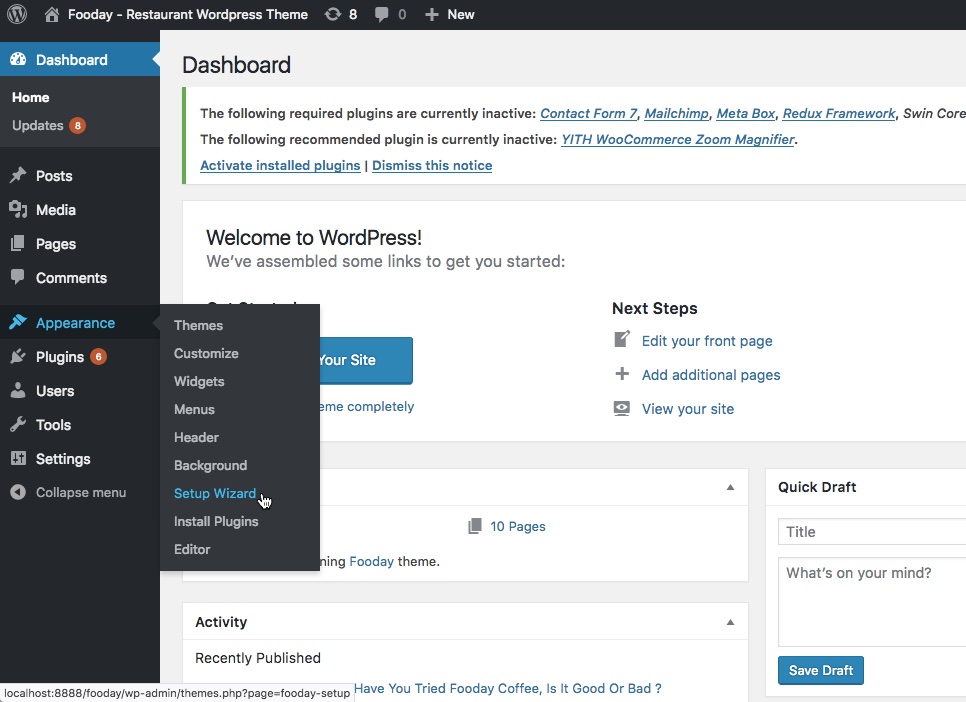This screenshot has height=702, width=966.
Task: Click the Posts pushpin icon
Action: click(x=18, y=176)
